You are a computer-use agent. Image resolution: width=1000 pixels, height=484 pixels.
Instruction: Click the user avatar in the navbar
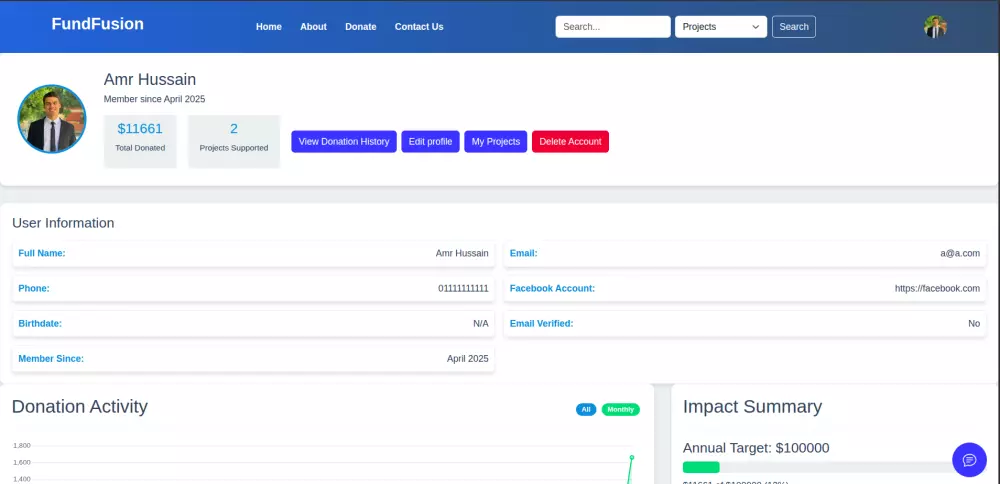935,27
